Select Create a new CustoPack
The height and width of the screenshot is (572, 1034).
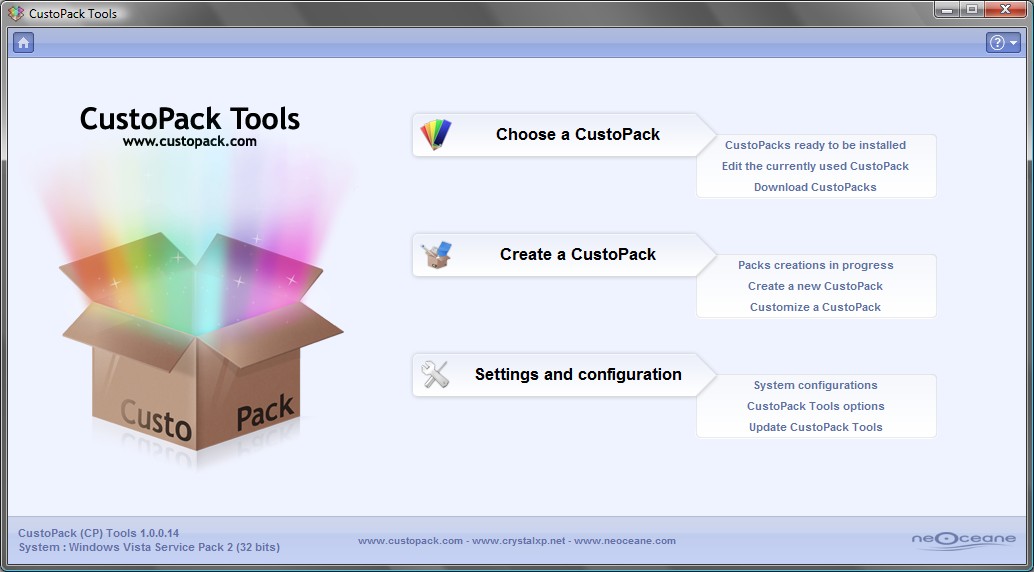(815, 286)
